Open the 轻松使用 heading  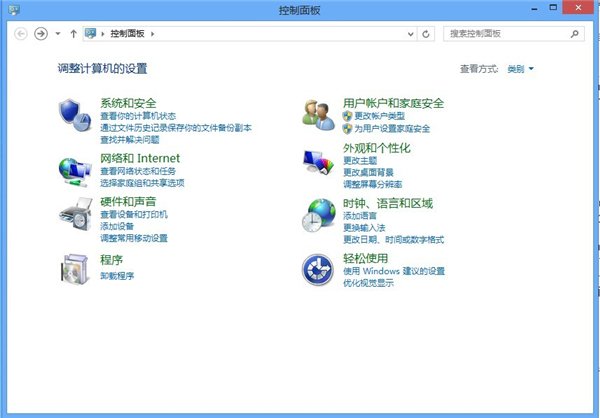(365, 258)
